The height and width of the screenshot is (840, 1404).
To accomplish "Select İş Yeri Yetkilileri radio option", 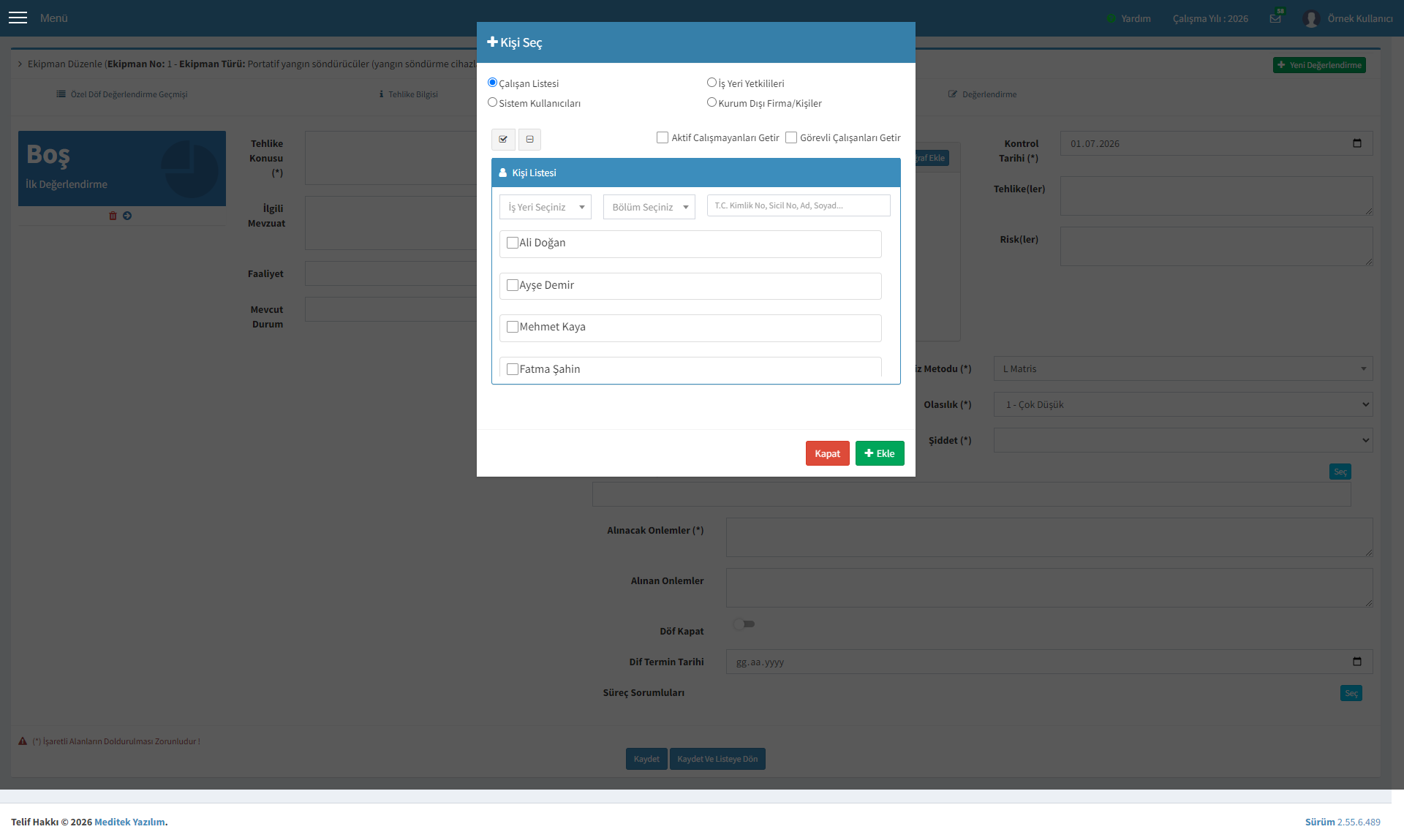I will tap(712, 83).
